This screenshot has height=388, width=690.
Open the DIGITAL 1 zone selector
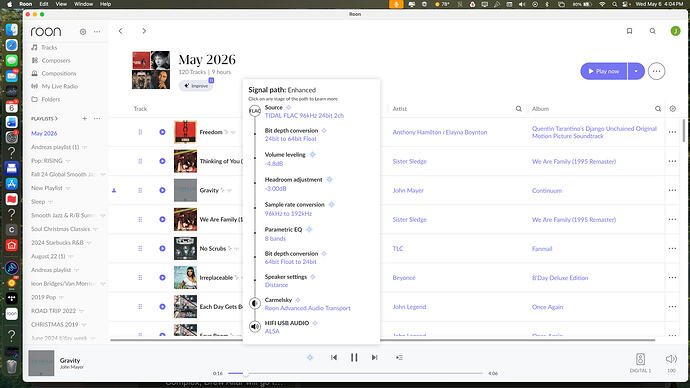click(640, 362)
